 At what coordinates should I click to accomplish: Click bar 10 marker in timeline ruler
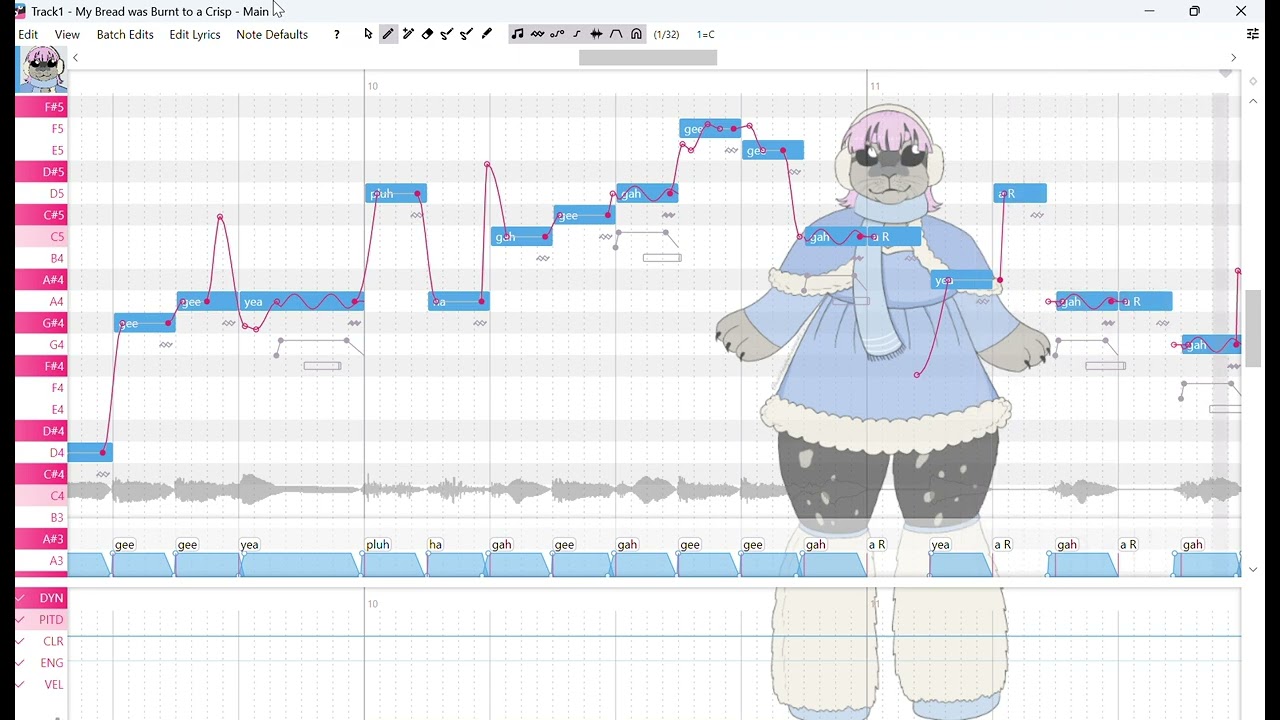(x=372, y=86)
